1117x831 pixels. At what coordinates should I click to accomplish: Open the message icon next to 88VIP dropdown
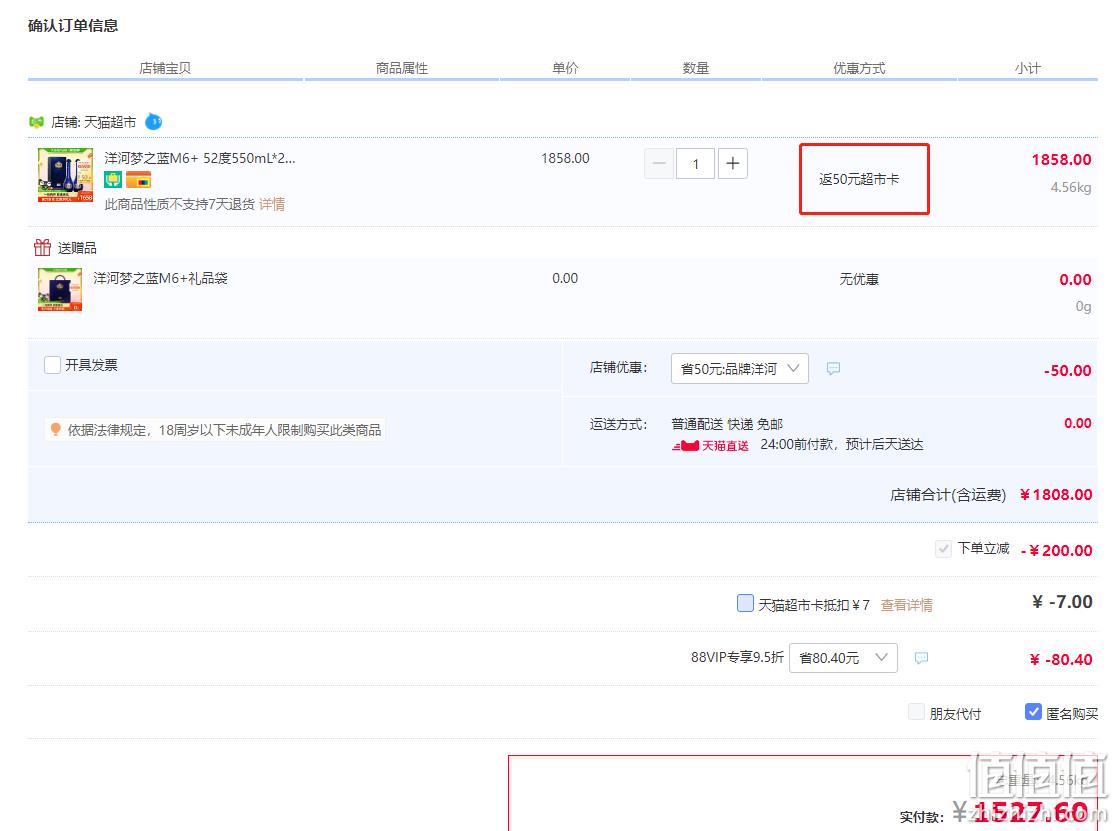(921, 658)
